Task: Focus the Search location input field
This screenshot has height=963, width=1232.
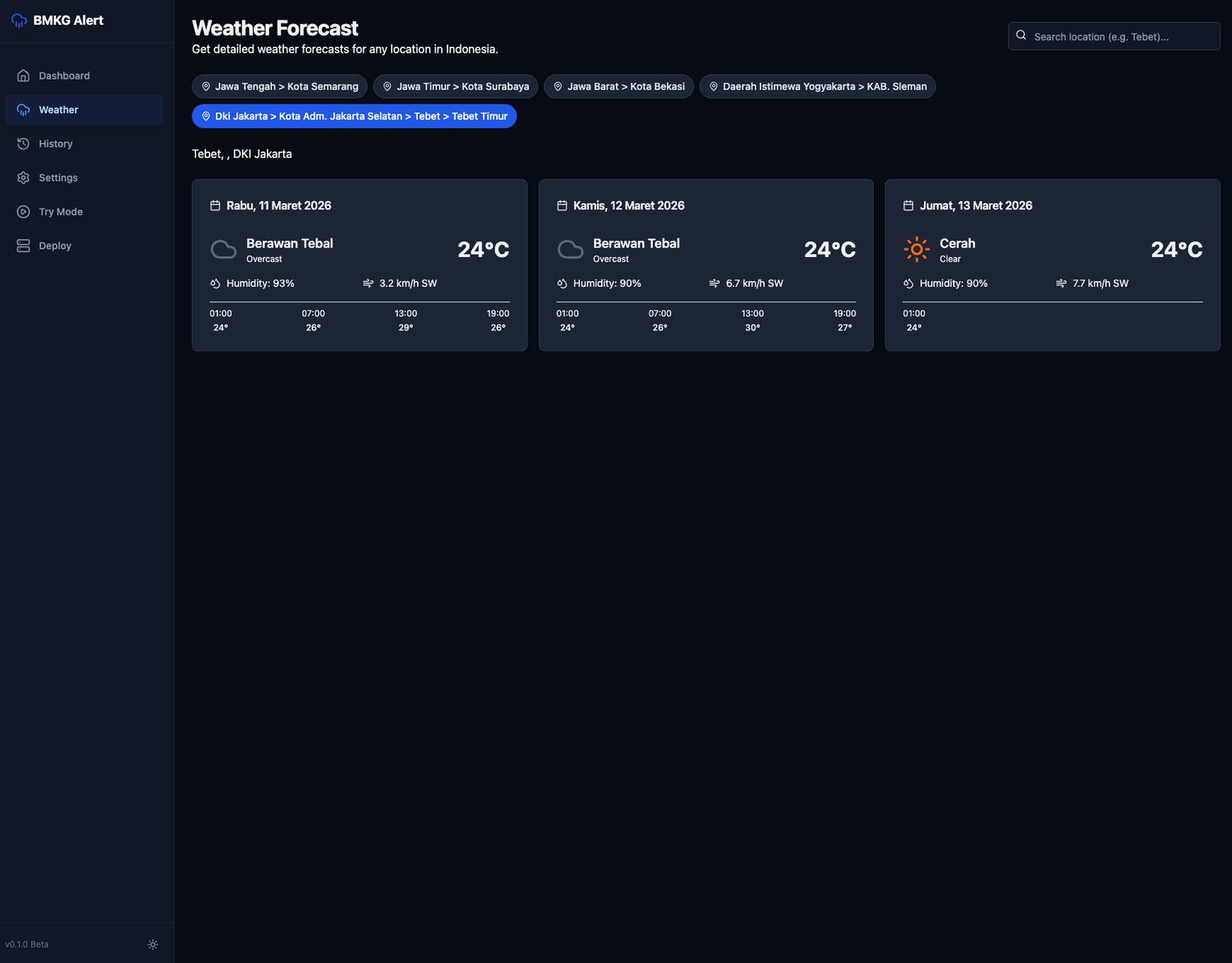Action: pos(1114,36)
